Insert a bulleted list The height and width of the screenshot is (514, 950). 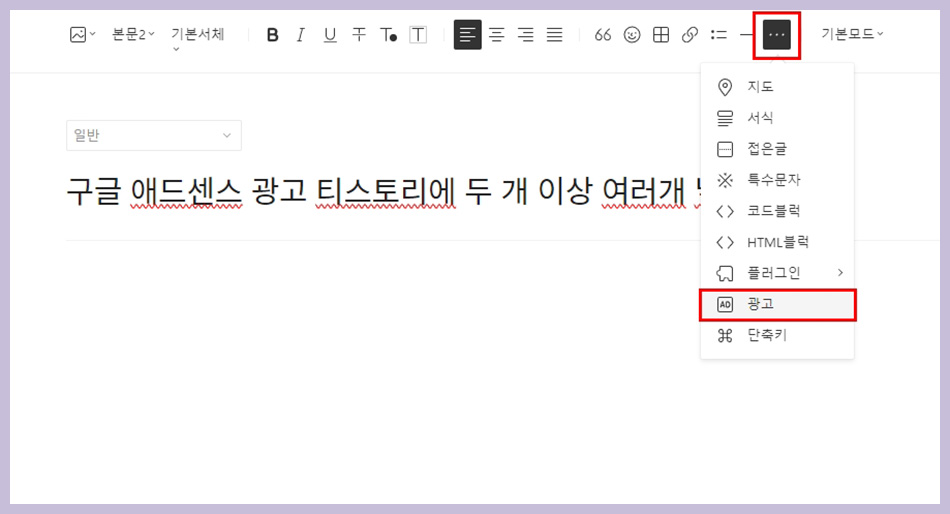coord(719,35)
